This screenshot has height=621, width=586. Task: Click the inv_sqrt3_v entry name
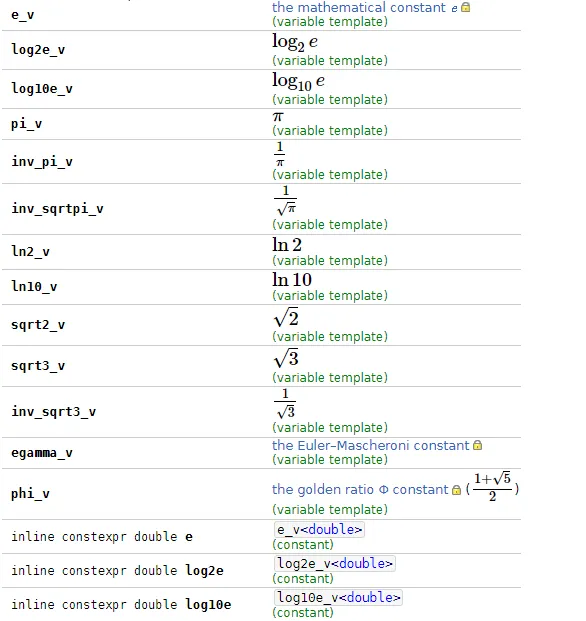pyautogui.click(x=53, y=412)
